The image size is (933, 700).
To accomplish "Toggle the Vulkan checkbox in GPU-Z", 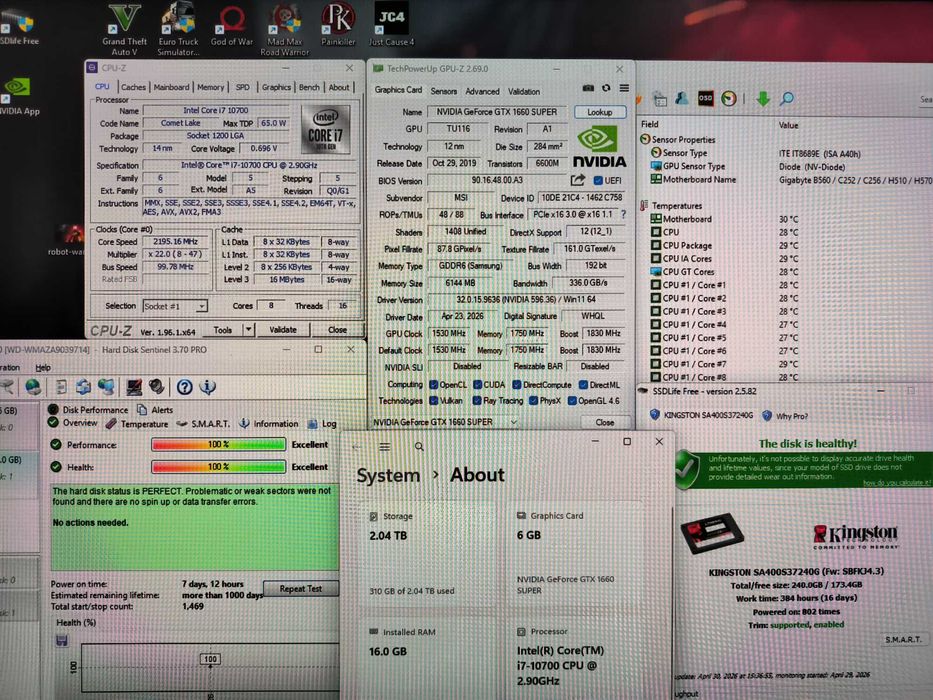I will pyautogui.click(x=434, y=401).
